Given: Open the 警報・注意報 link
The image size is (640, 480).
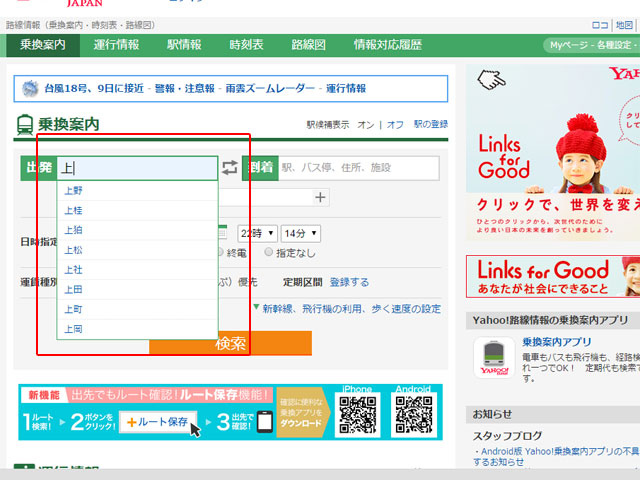Looking at the screenshot, I should 184,89.
